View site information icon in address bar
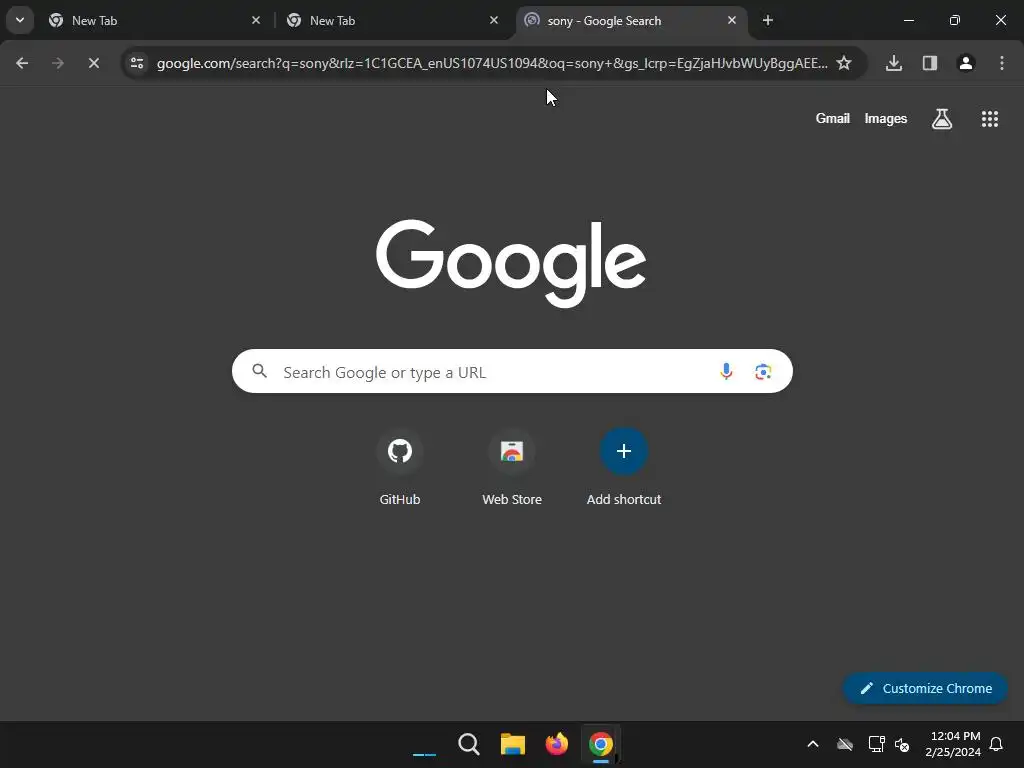This screenshot has height=768, width=1024. tap(137, 63)
